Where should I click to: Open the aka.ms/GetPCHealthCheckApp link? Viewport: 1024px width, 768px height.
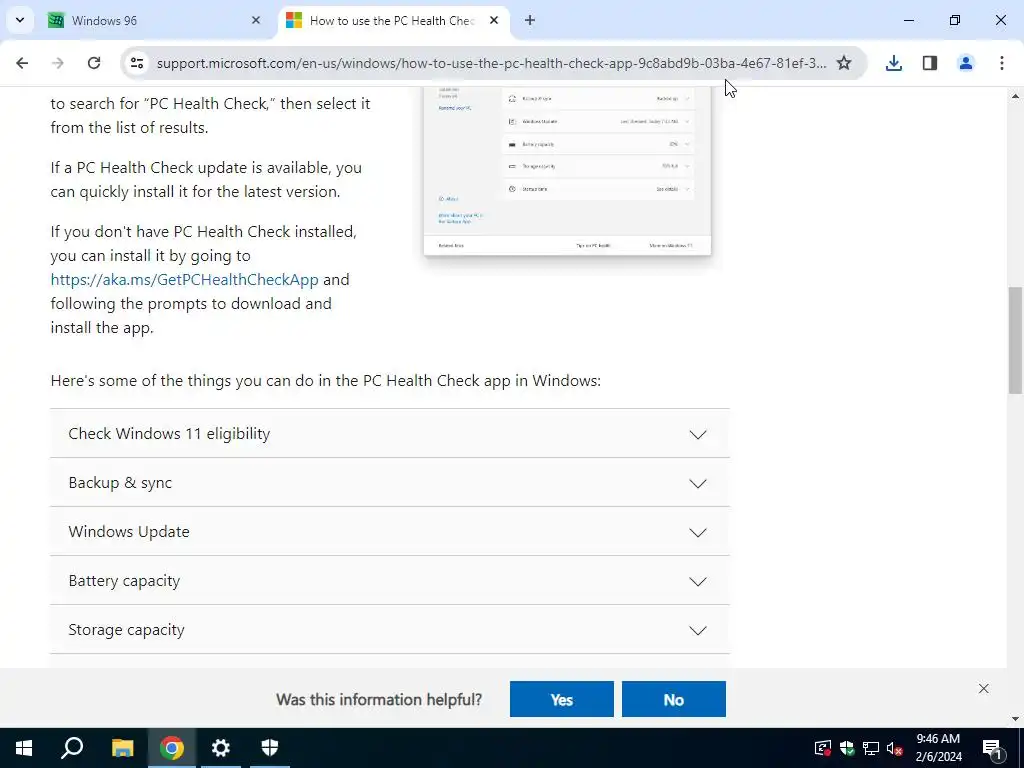click(184, 280)
